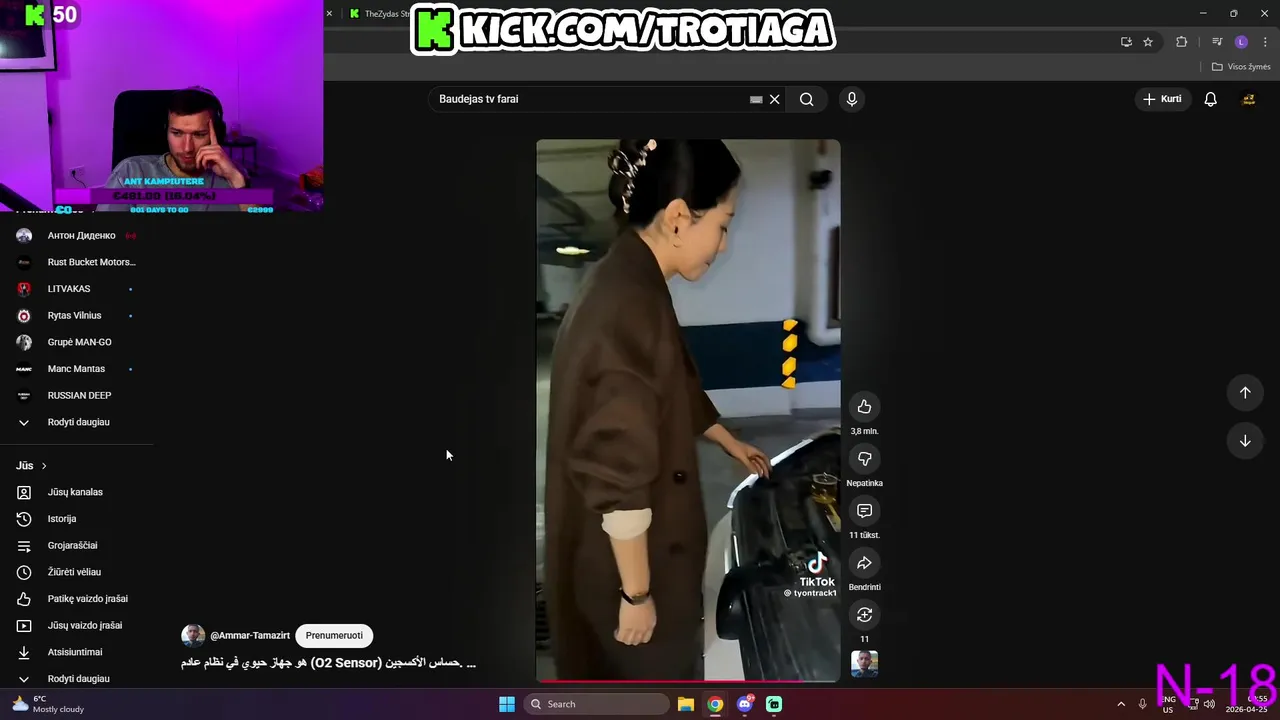Click the Kurti create button

[1164, 99]
